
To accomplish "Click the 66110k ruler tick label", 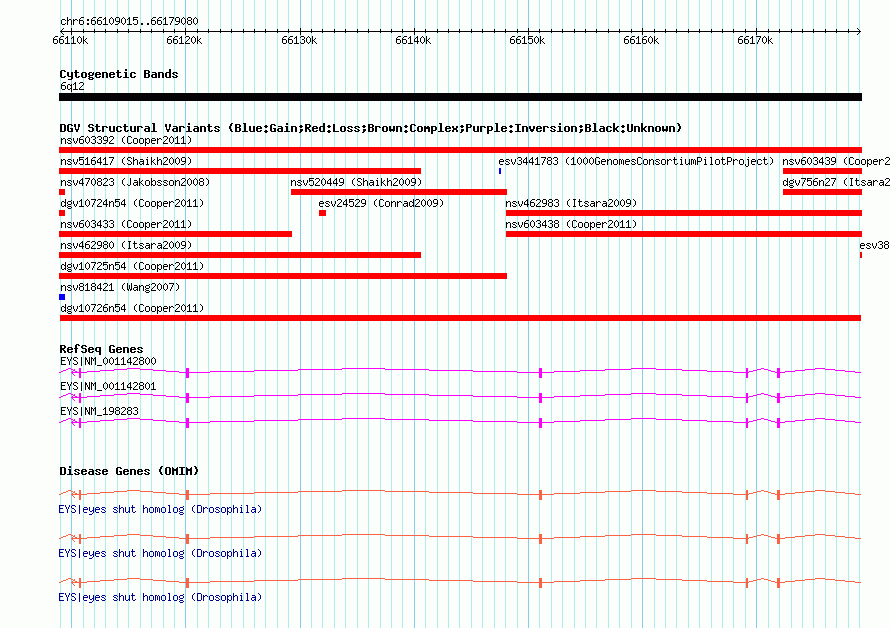I will [70, 40].
